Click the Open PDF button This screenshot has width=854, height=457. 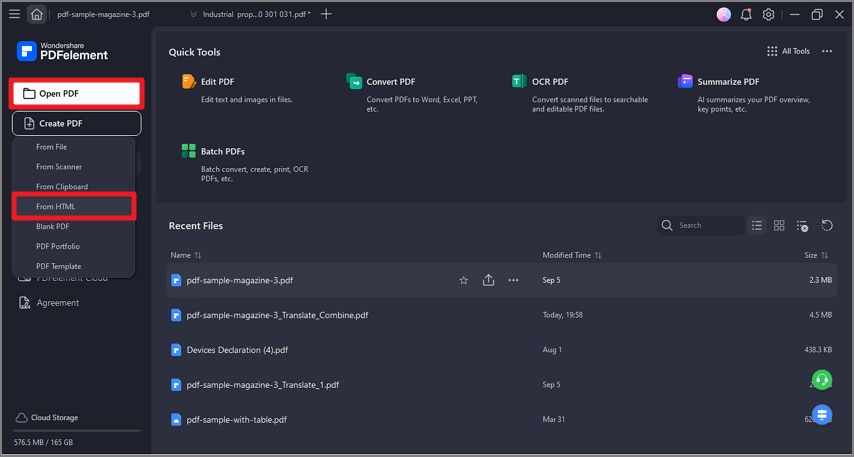click(77, 94)
